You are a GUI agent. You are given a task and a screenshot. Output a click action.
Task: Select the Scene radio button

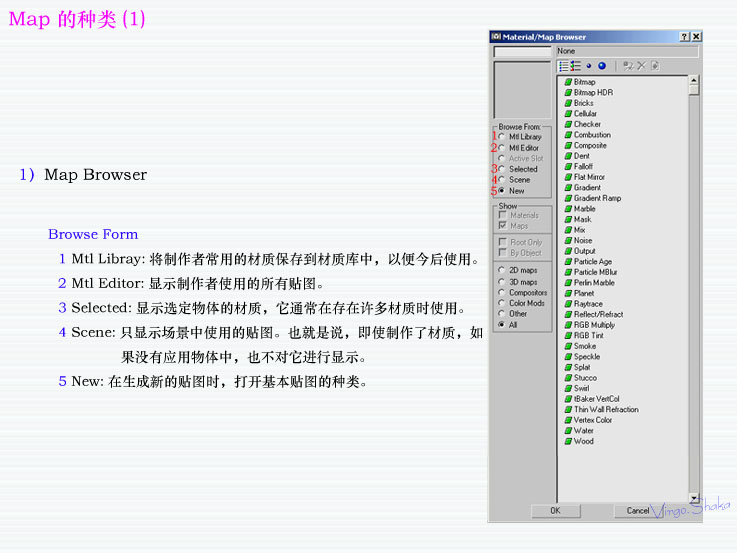click(x=502, y=180)
